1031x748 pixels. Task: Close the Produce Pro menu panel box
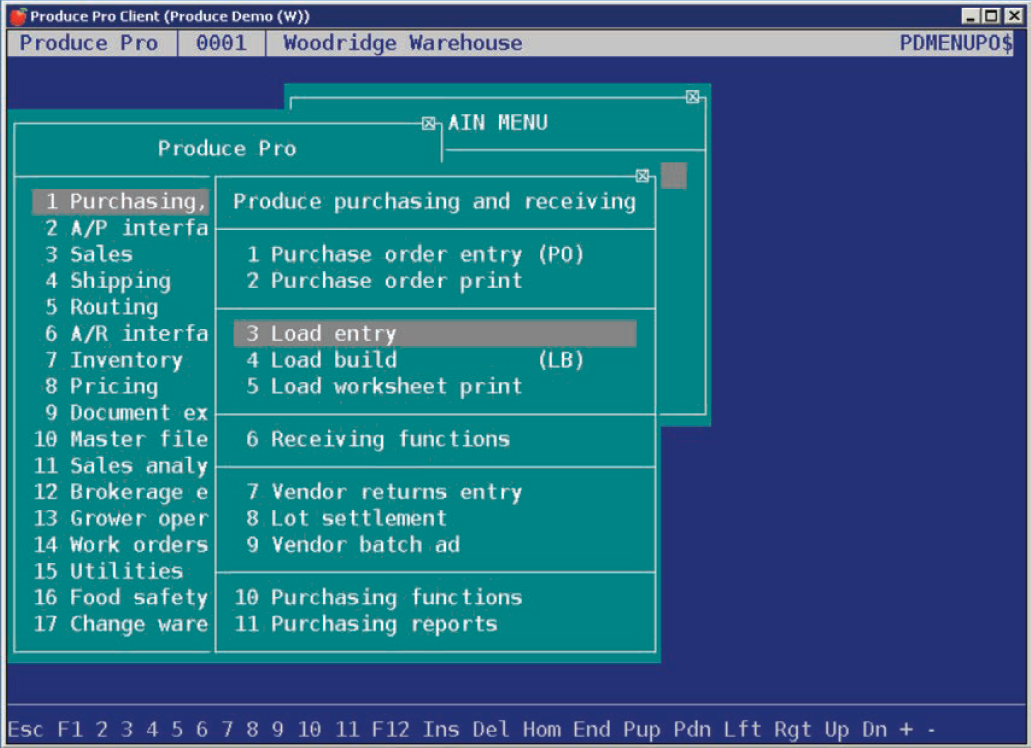(x=429, y=123)
